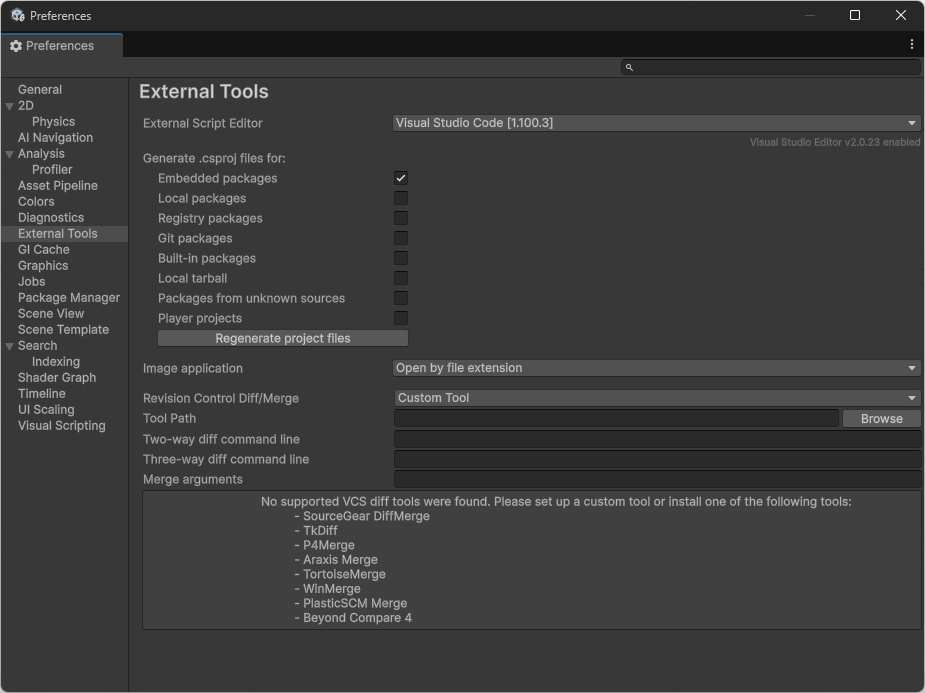Select Package Manager in the sidebar
The image size is (925, 693).
(68, 297)
